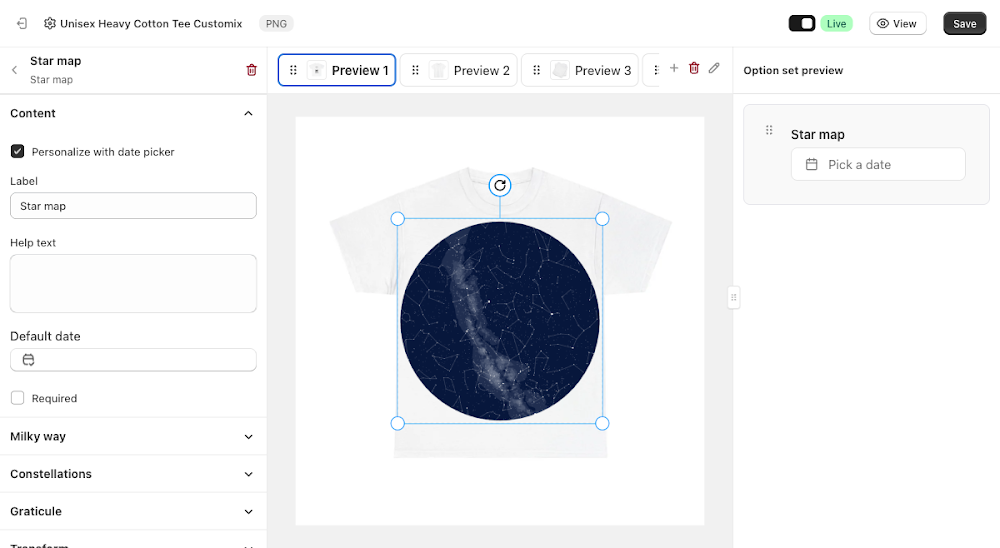1000x548 pixels.
Task: Delete the current preview tab
Action: click(694, 68)
